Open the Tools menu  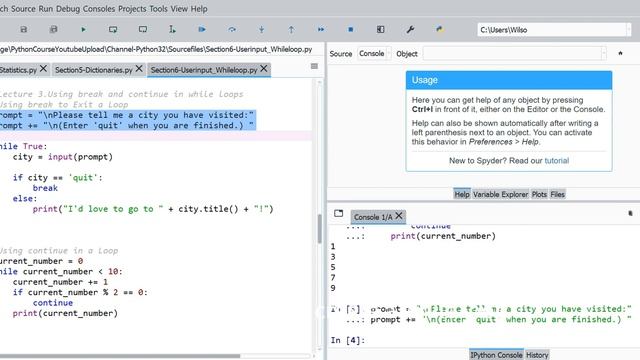click(158, 9)
